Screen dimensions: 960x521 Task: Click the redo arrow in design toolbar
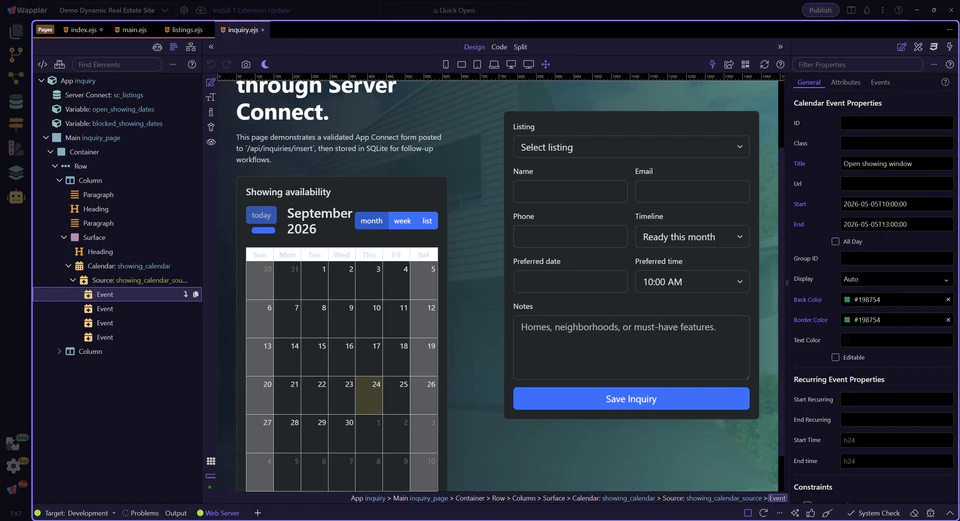[227, 64]
